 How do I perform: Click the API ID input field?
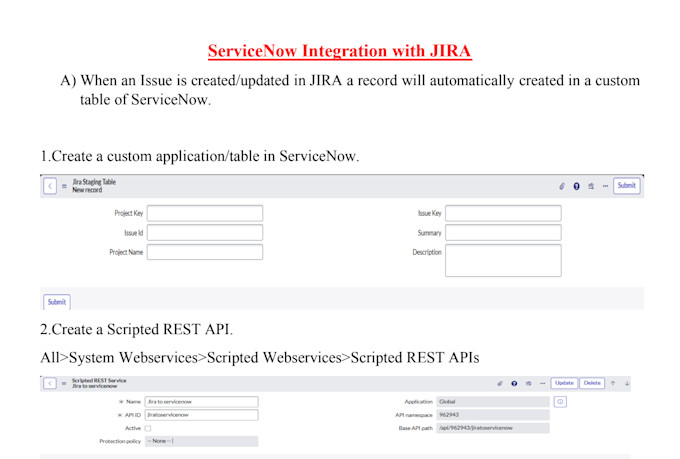tap(202, 415)
